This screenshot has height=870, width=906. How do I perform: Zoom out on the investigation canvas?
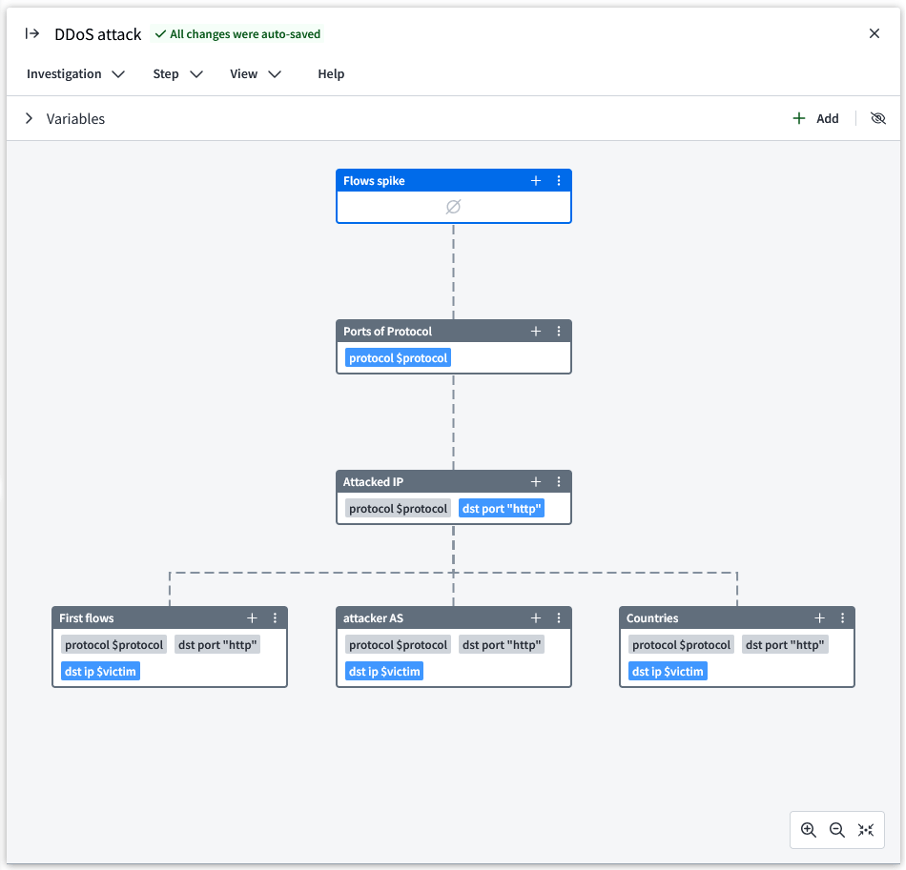(x=837, y=830)
